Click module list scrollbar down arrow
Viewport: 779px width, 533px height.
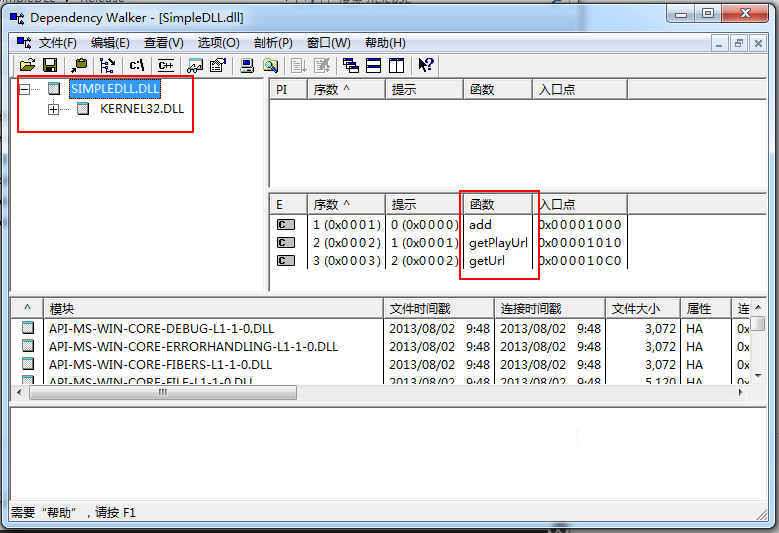[x=758, y=376]
